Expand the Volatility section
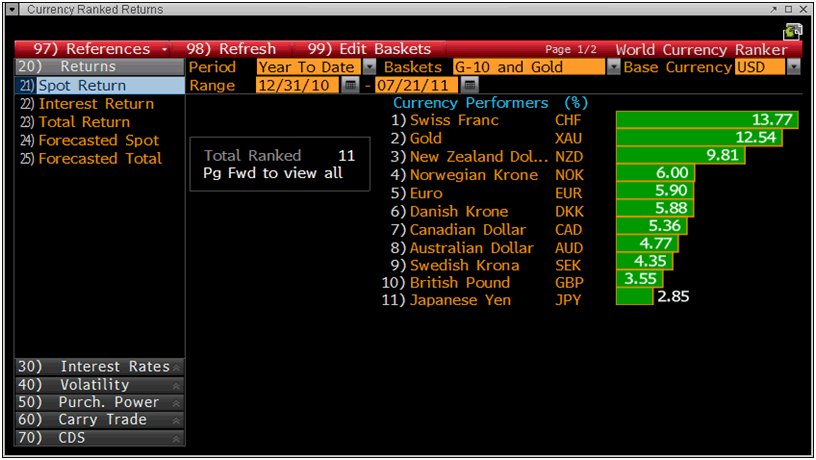The image size is (816, 460). pyautogui.click(x=100, y=385)
